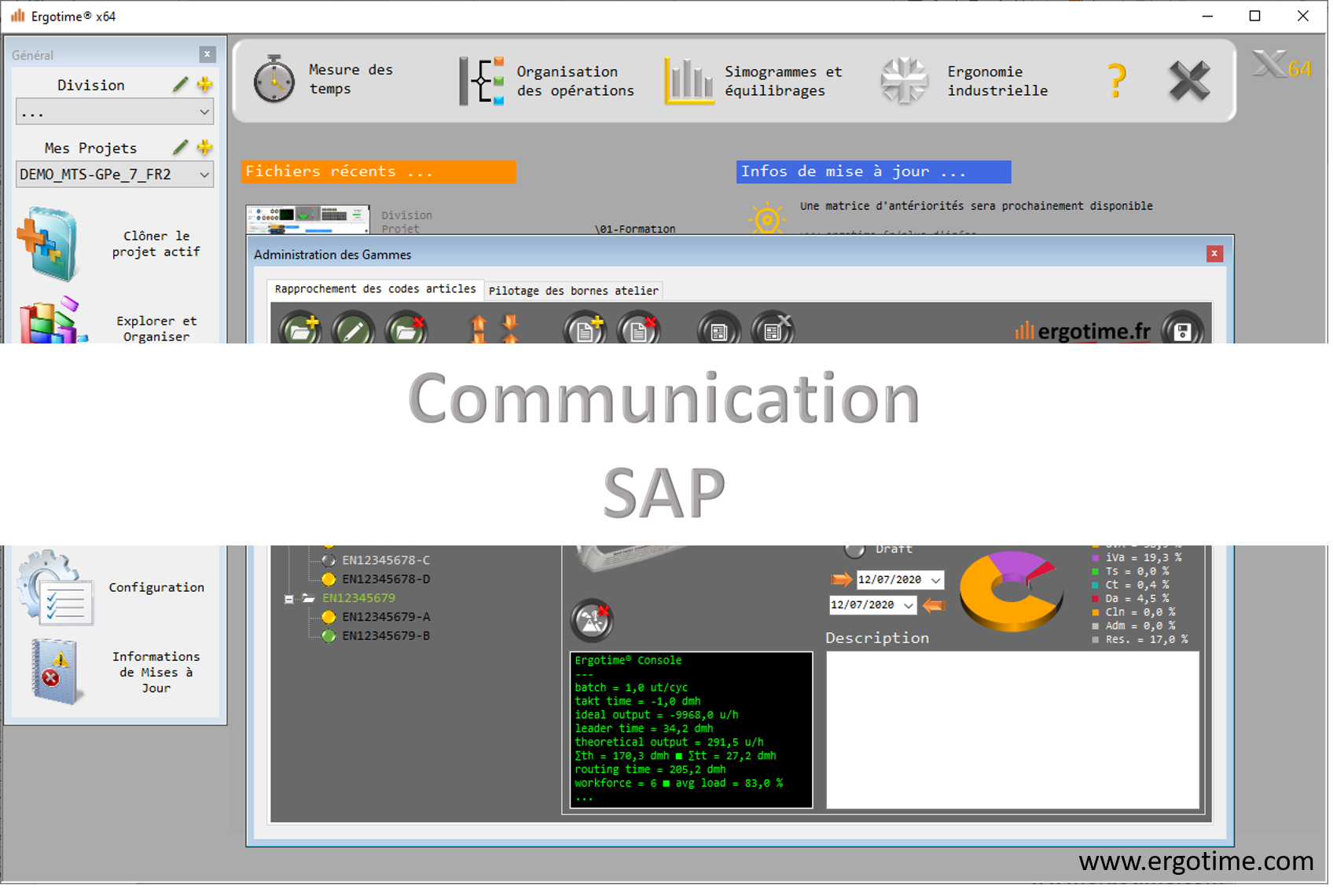The height and width of the screenshot is (896, 1333).
Task: Close the Général side panel
Action: (x=207, y=54)
